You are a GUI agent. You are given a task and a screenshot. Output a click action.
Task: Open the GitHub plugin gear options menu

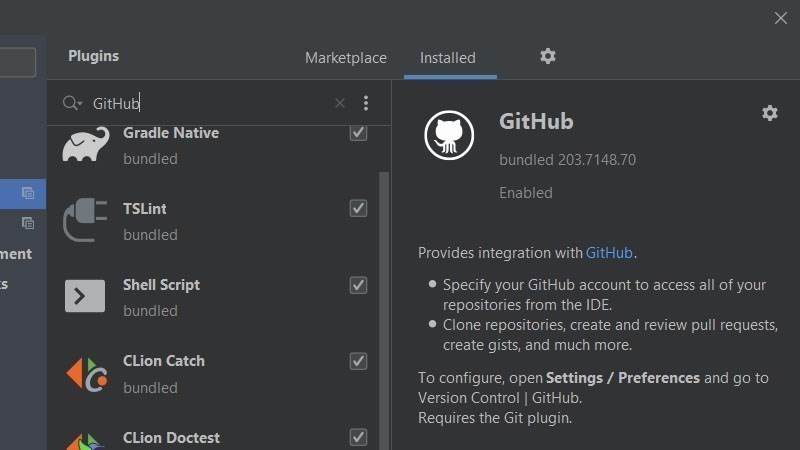coord(769,113)
